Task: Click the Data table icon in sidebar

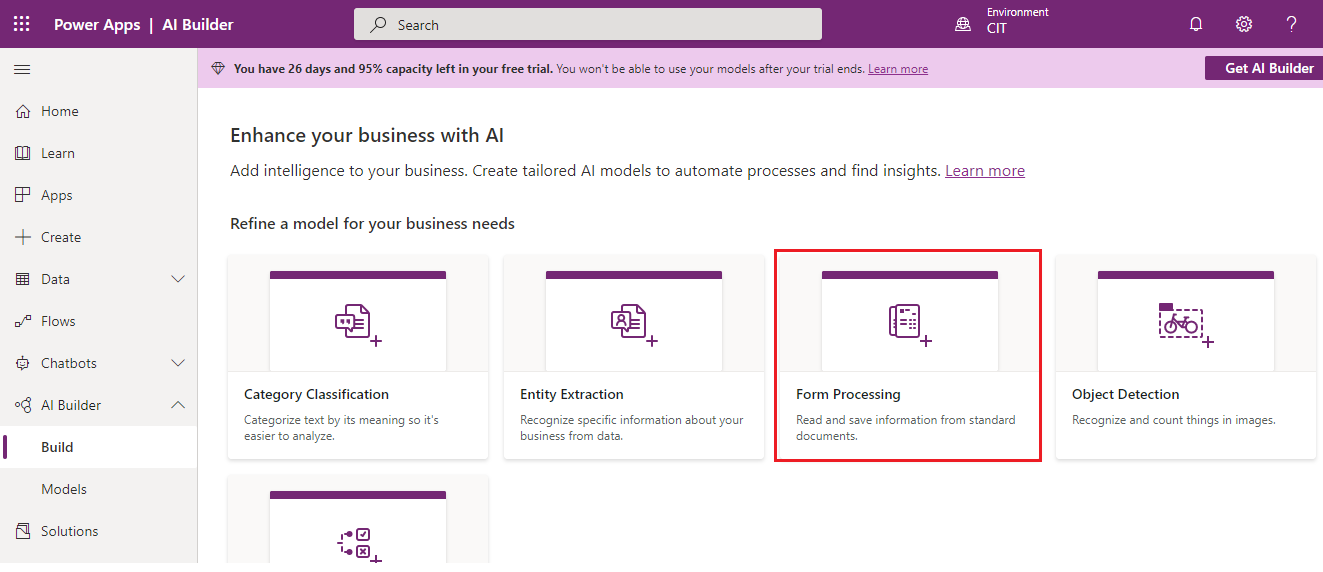Action: 23,279
